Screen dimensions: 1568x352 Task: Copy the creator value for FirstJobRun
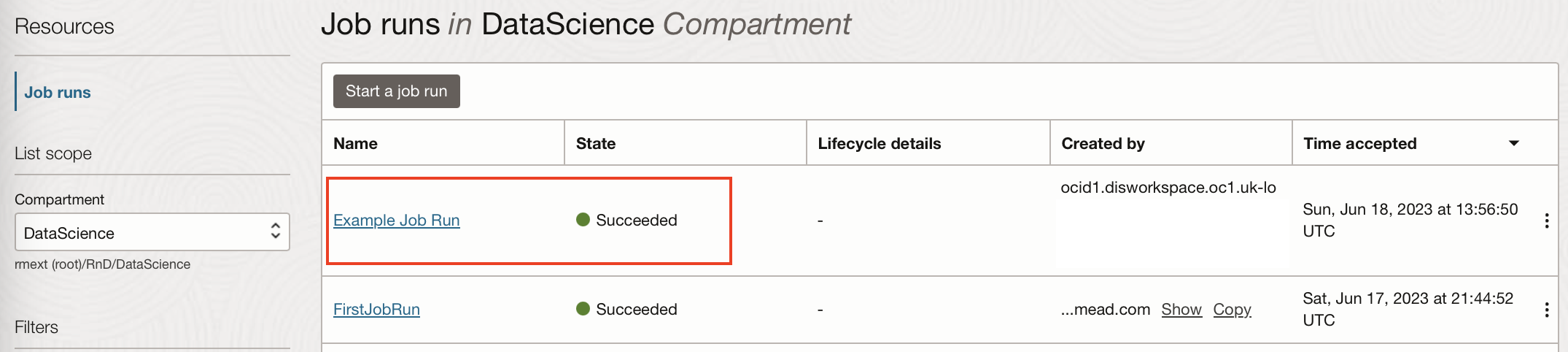[1232, 309]
